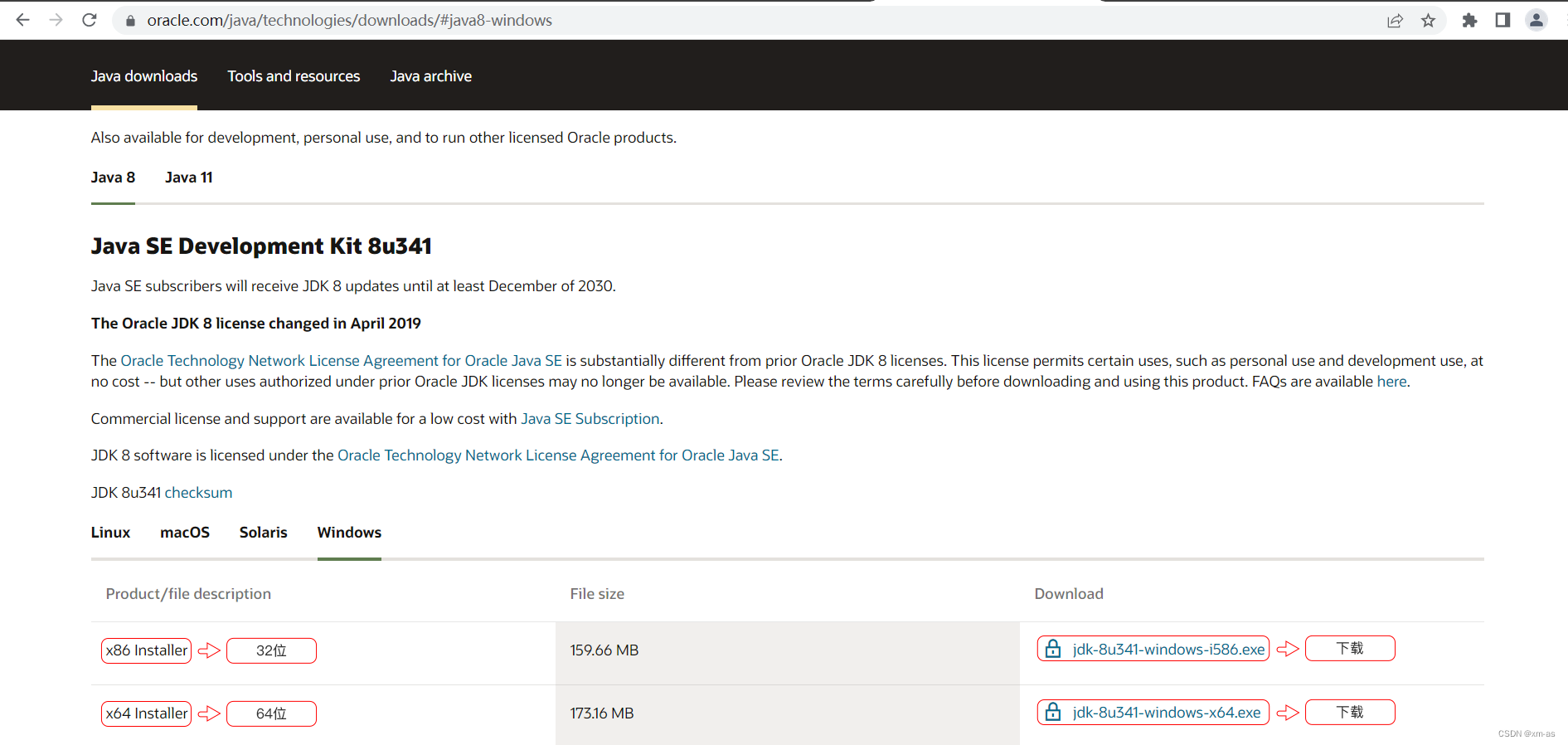Image resolution: width=1568 pixels, height=745 pixels.
Task: Switch to the Java 11 tab
Action: tap(189, 178)
